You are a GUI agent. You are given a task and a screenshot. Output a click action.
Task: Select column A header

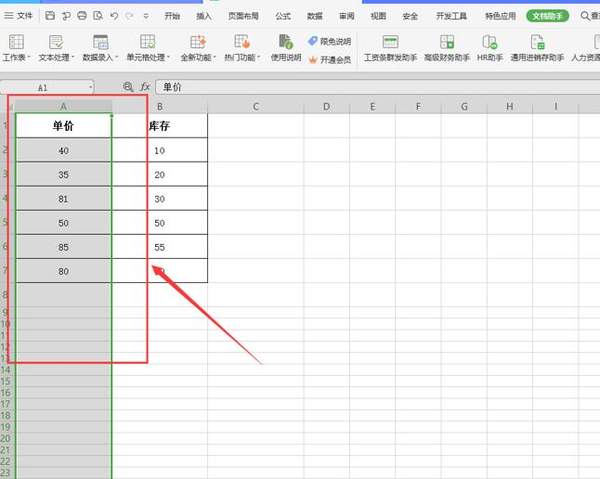point(64,107)
